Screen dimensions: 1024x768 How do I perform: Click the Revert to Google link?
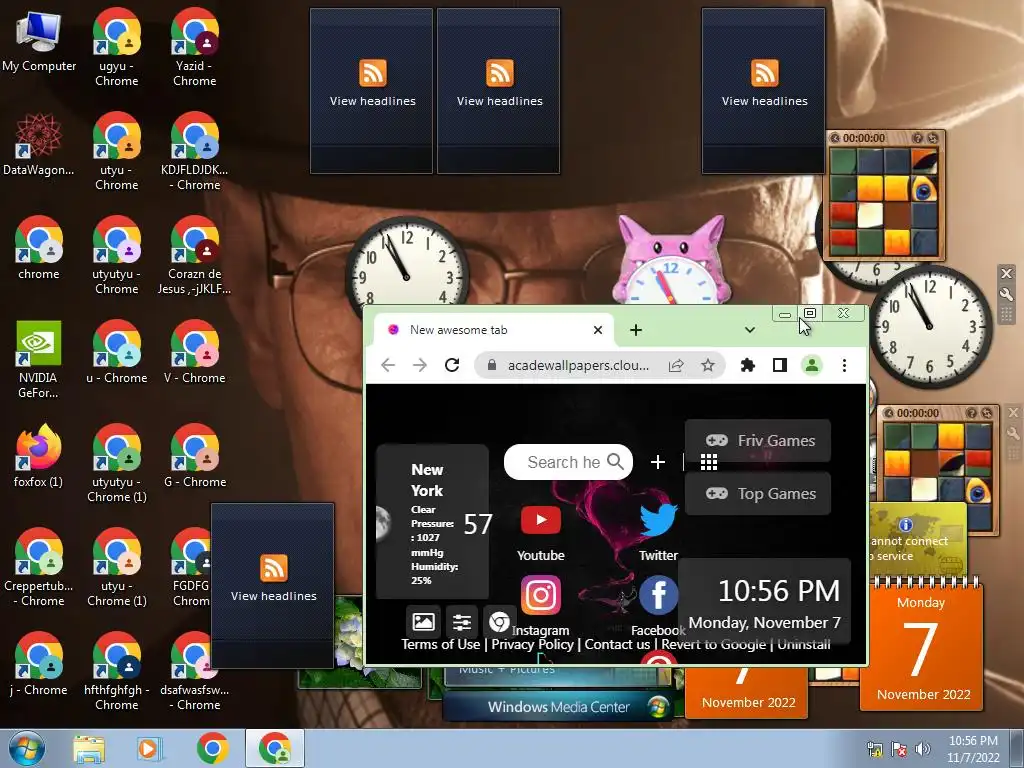pos(713,645)
